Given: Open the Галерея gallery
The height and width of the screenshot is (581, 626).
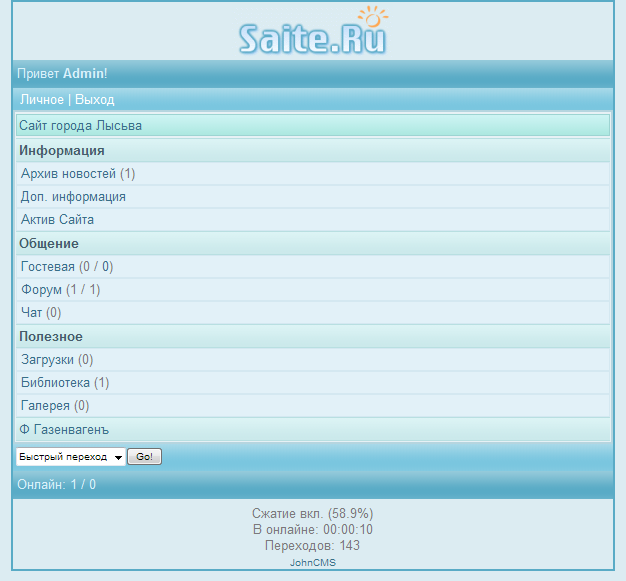Looking at the screenshot, I should [x=45, y=406].
